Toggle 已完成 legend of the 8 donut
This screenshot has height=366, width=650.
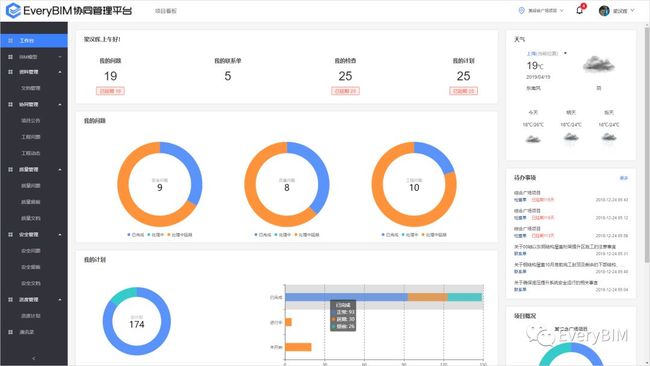click(263, 235)
